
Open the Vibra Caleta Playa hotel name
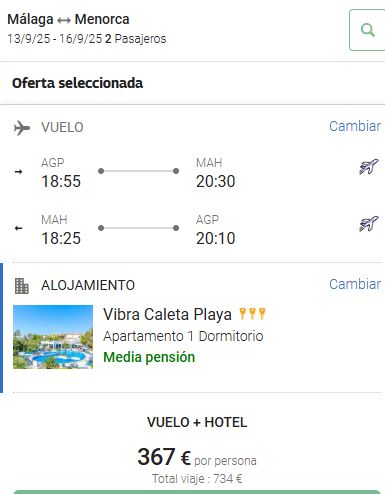[167, 314]
